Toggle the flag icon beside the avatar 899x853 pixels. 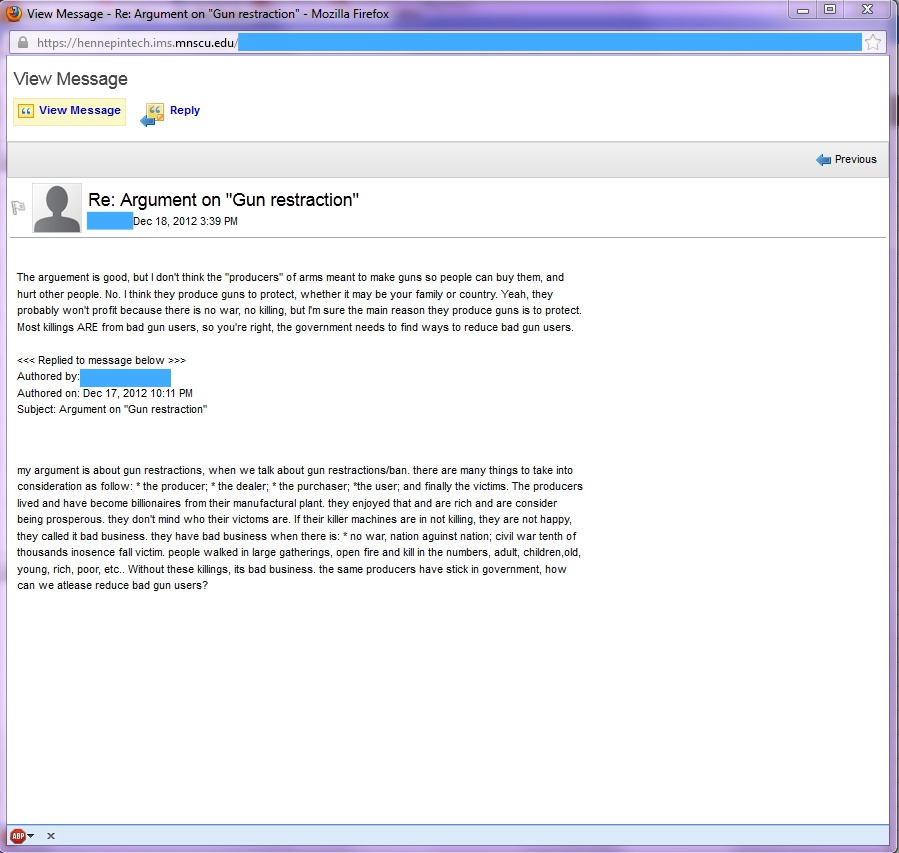tap(18, 208)
